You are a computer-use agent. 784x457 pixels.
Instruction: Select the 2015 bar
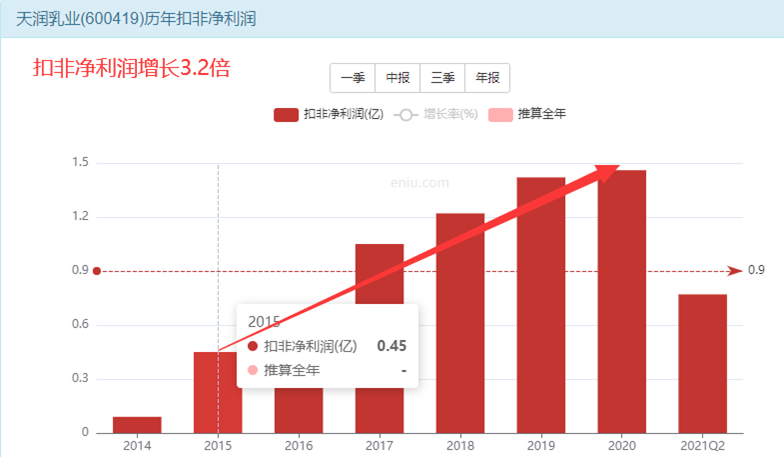coord(218,392)
